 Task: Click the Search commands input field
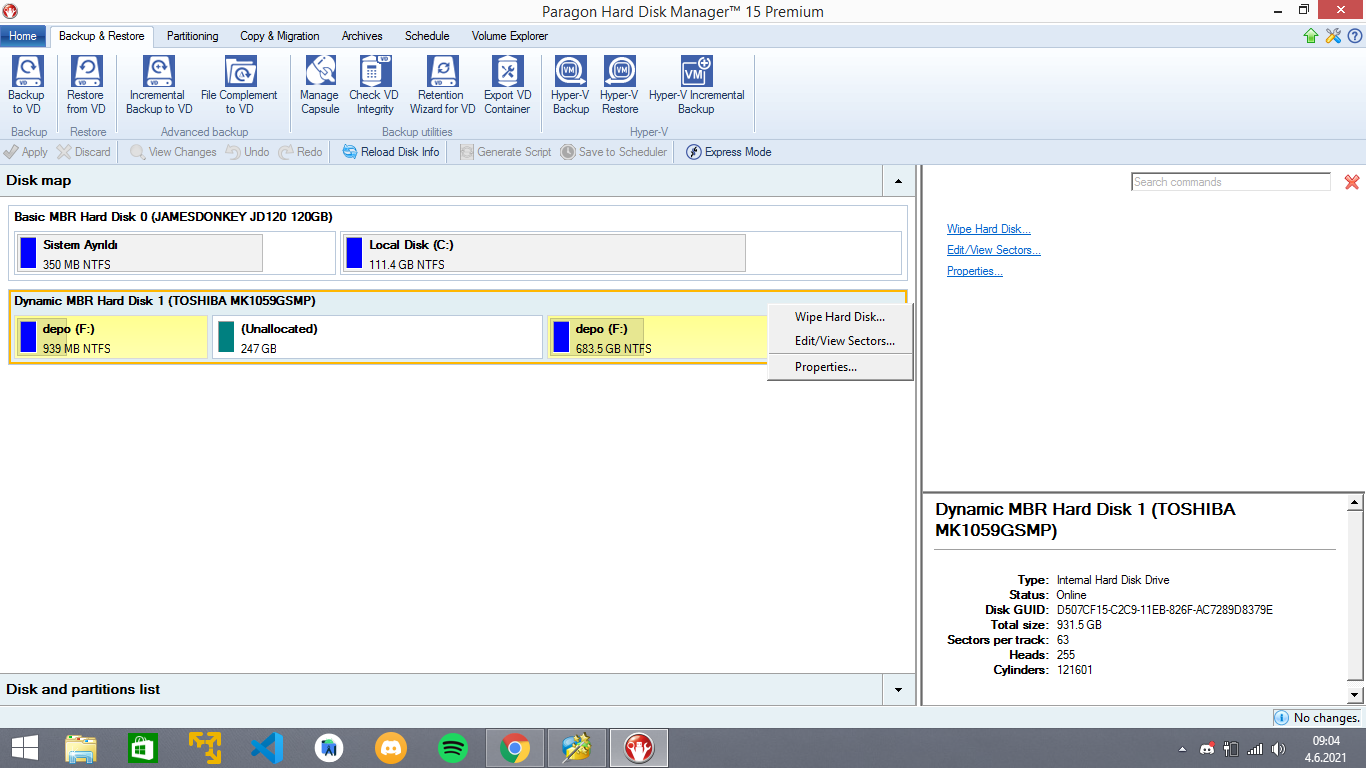(x=1230, y=182)
